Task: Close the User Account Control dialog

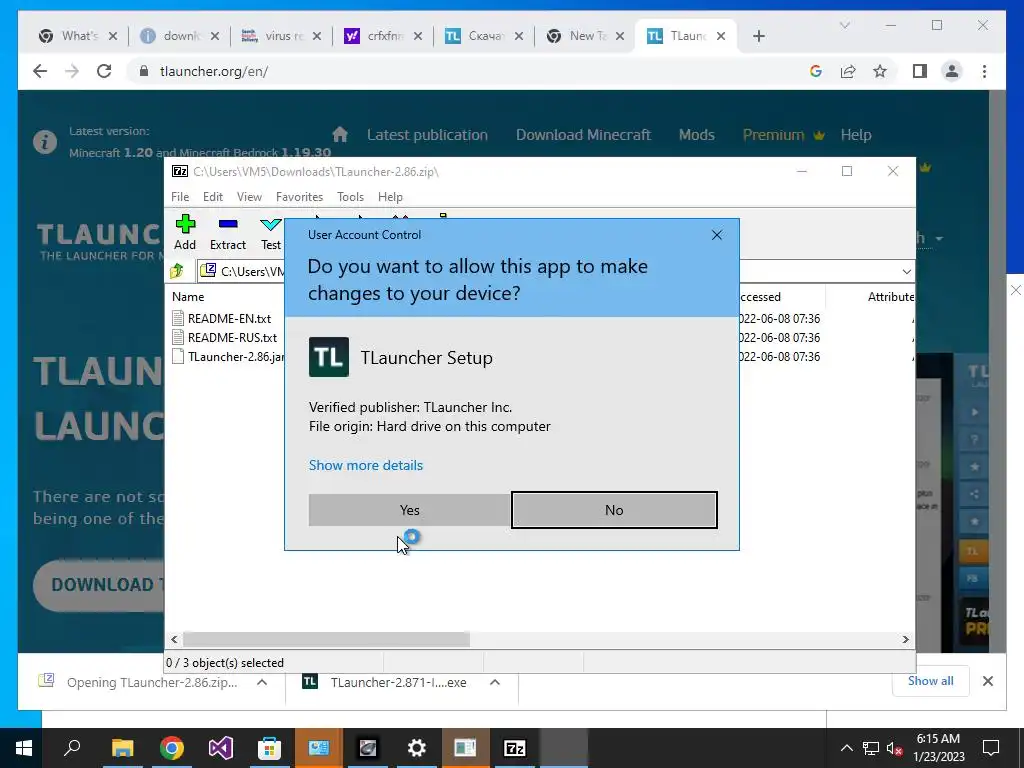Action: click(x=716, y=234)
